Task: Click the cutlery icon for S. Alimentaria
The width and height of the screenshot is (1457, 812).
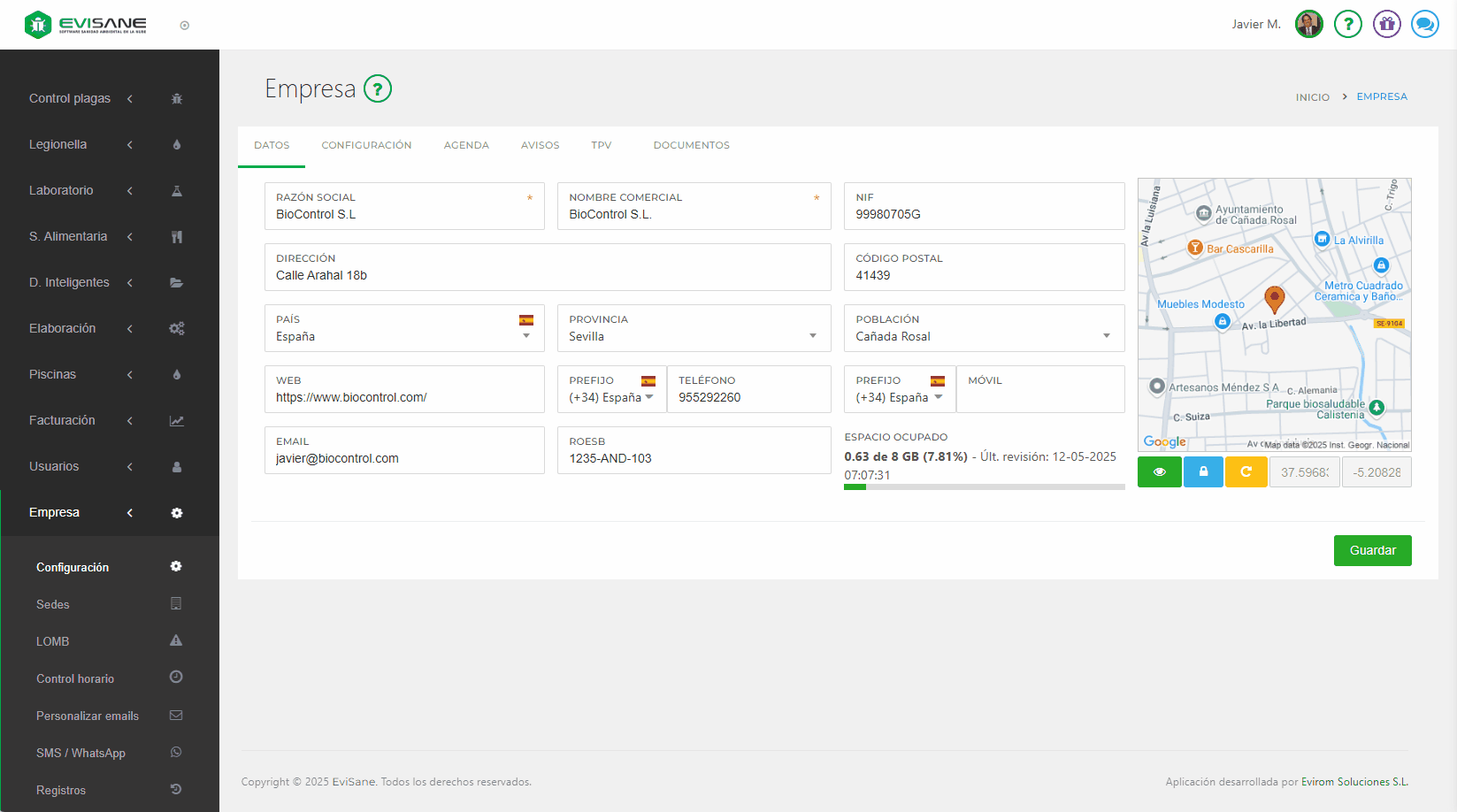Action: (177, 236)
